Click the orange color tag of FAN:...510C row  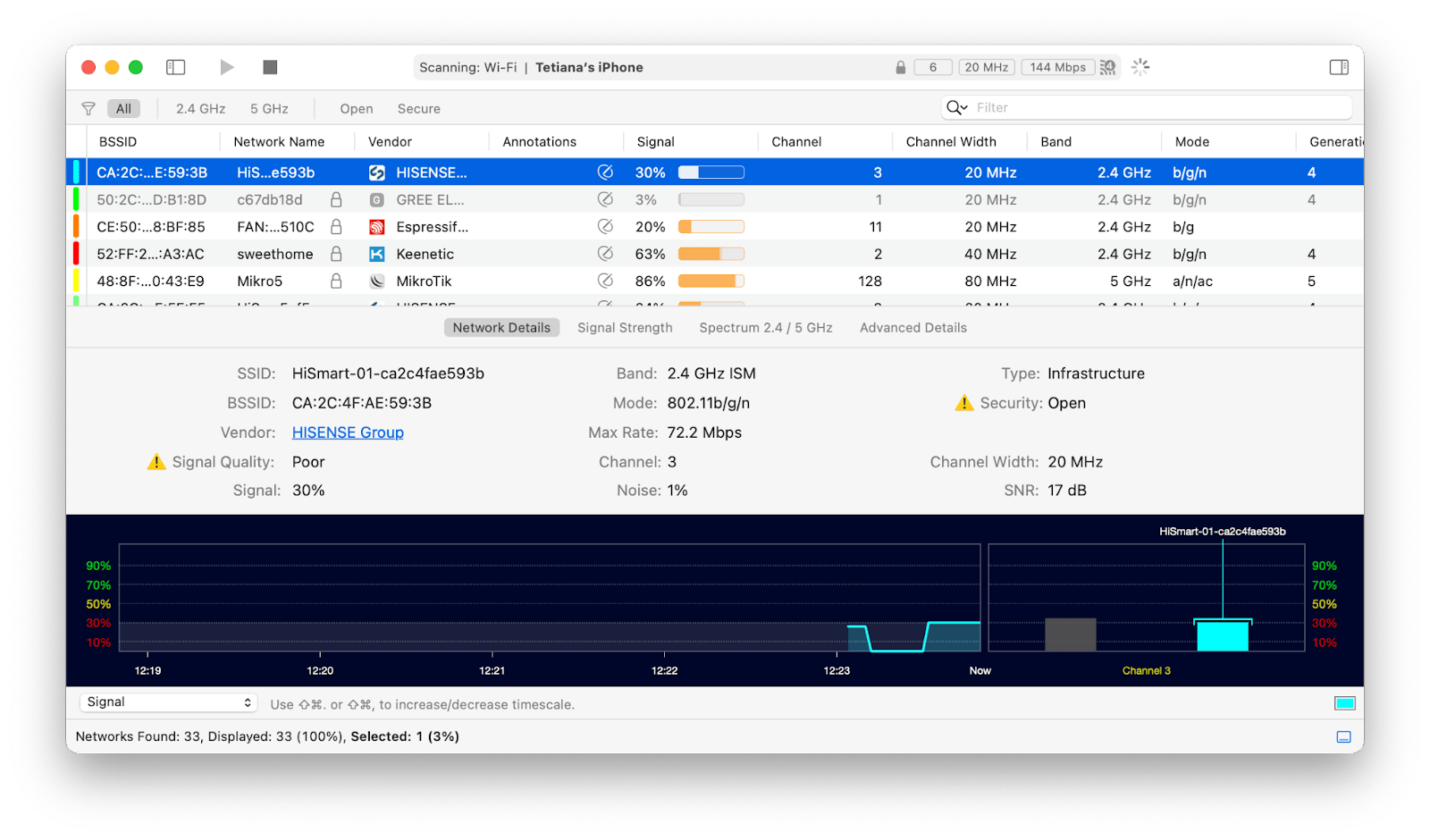point(76,227)
